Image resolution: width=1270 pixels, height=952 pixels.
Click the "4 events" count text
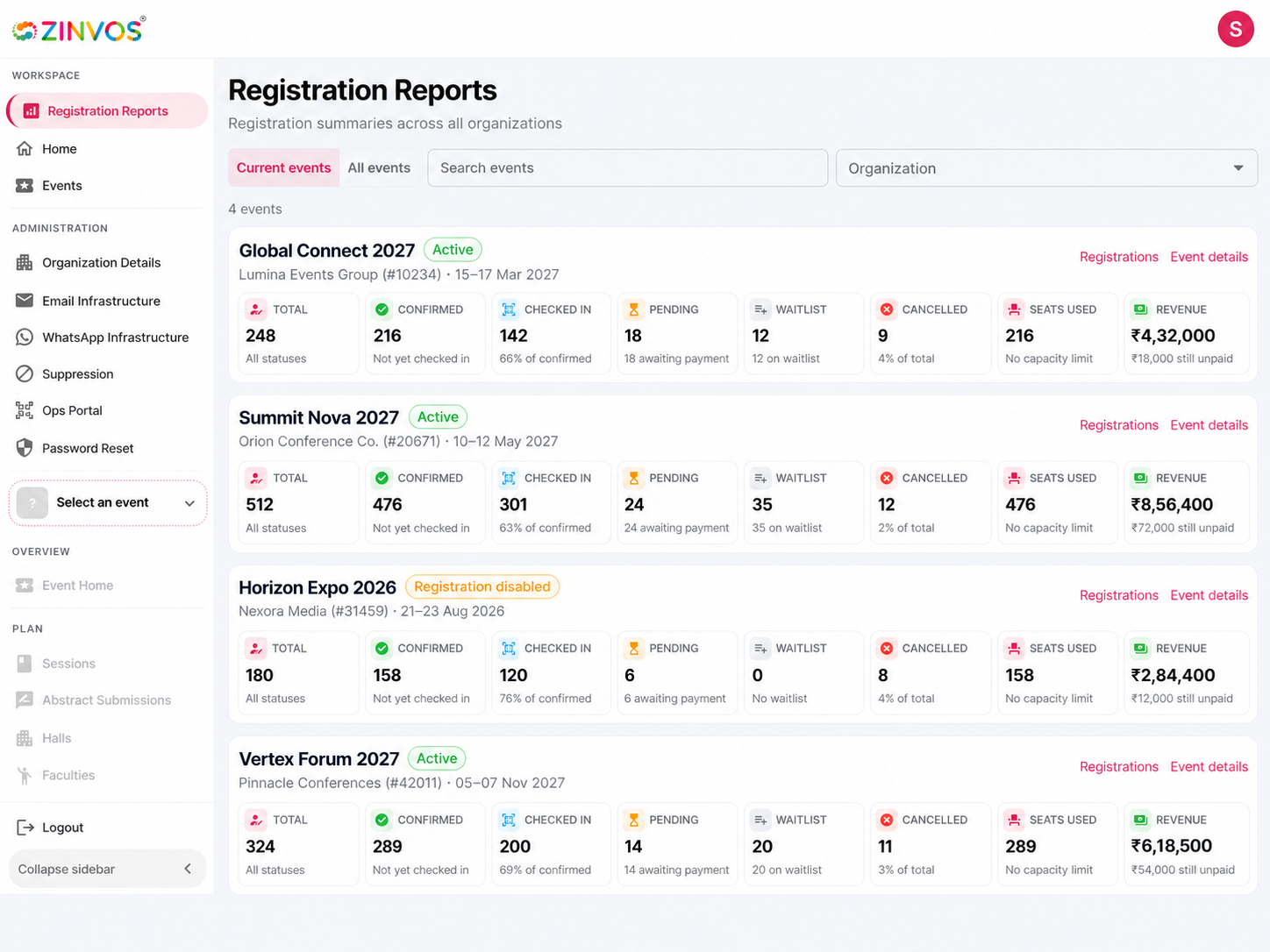[x=255, y=209]
